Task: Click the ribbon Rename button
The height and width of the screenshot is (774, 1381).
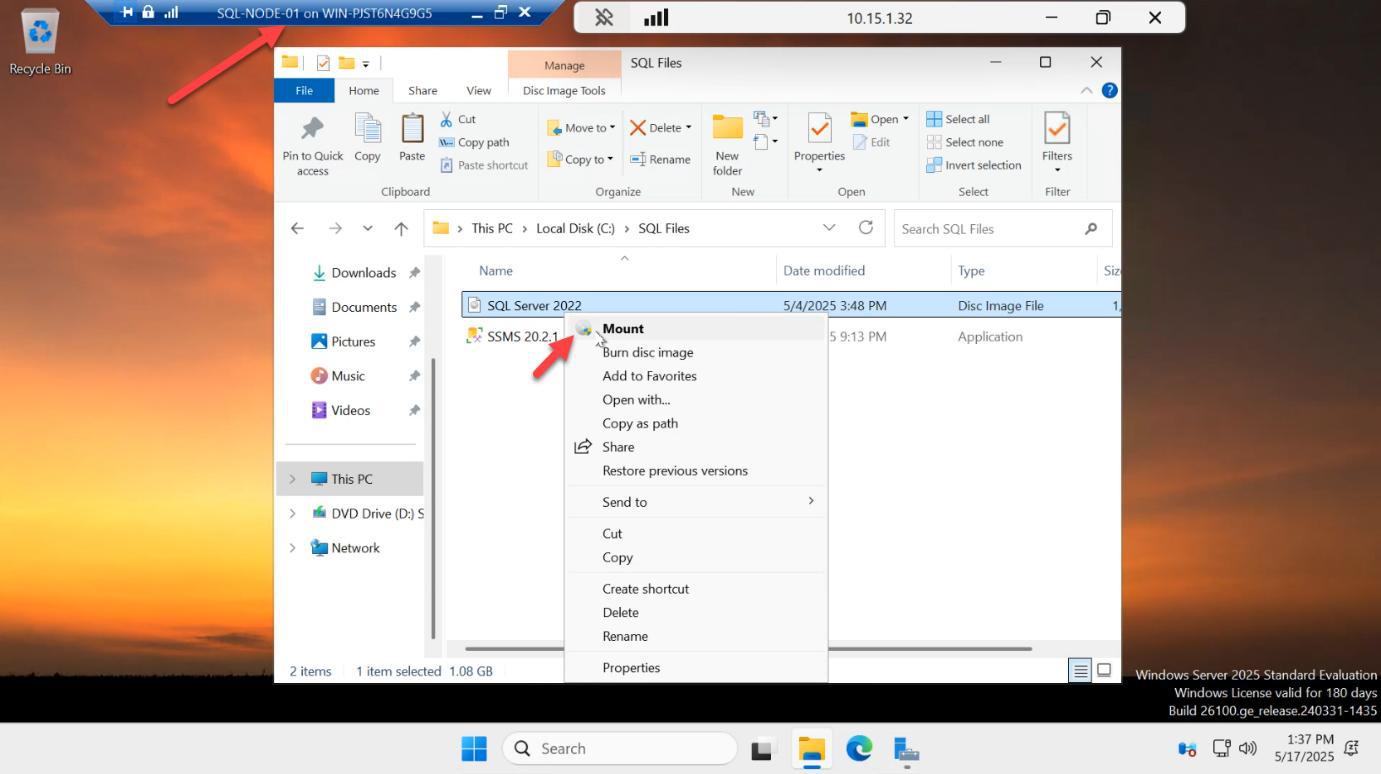Action: tap(660, 159)
